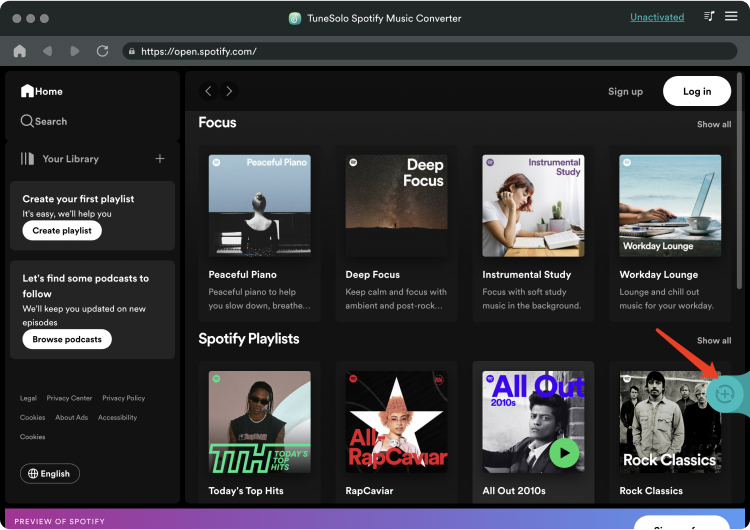Click the teal add-to-converter floating button
750x530 pixels.
tap(725, 394)
